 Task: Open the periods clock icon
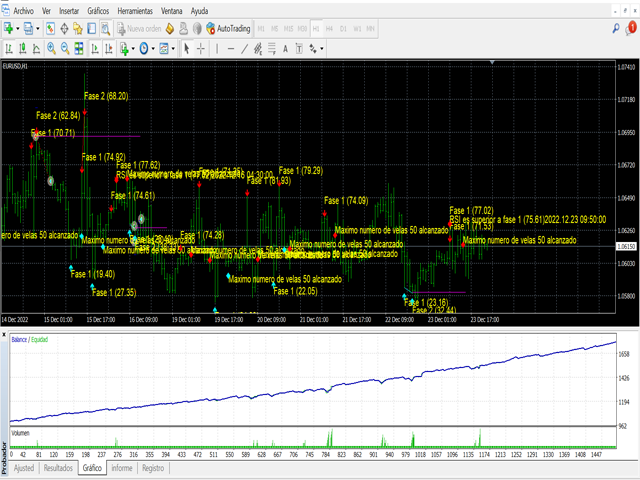click(144, 49)
